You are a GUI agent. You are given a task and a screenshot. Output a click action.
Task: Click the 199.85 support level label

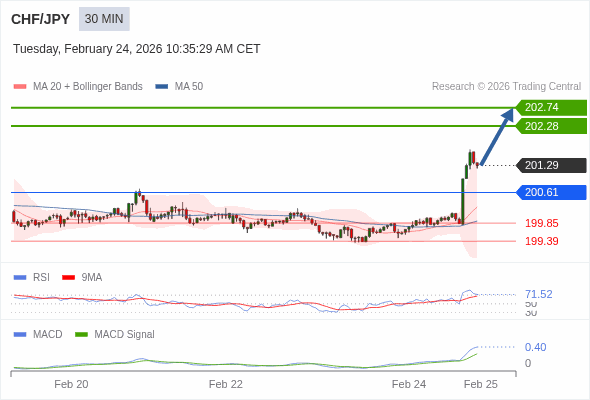tap(542, 223)
